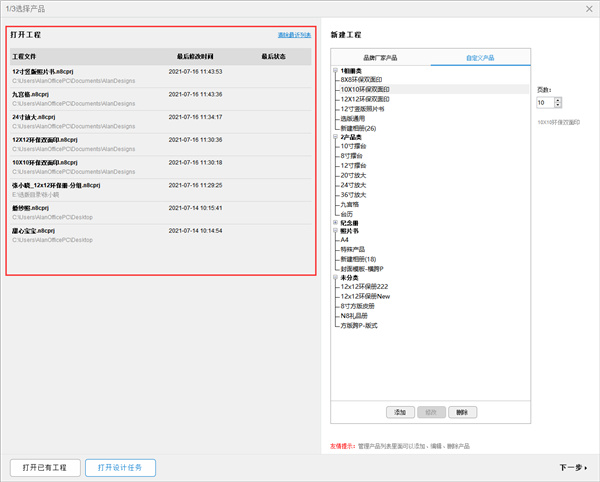Click the 添加 button

coord(400,412)
